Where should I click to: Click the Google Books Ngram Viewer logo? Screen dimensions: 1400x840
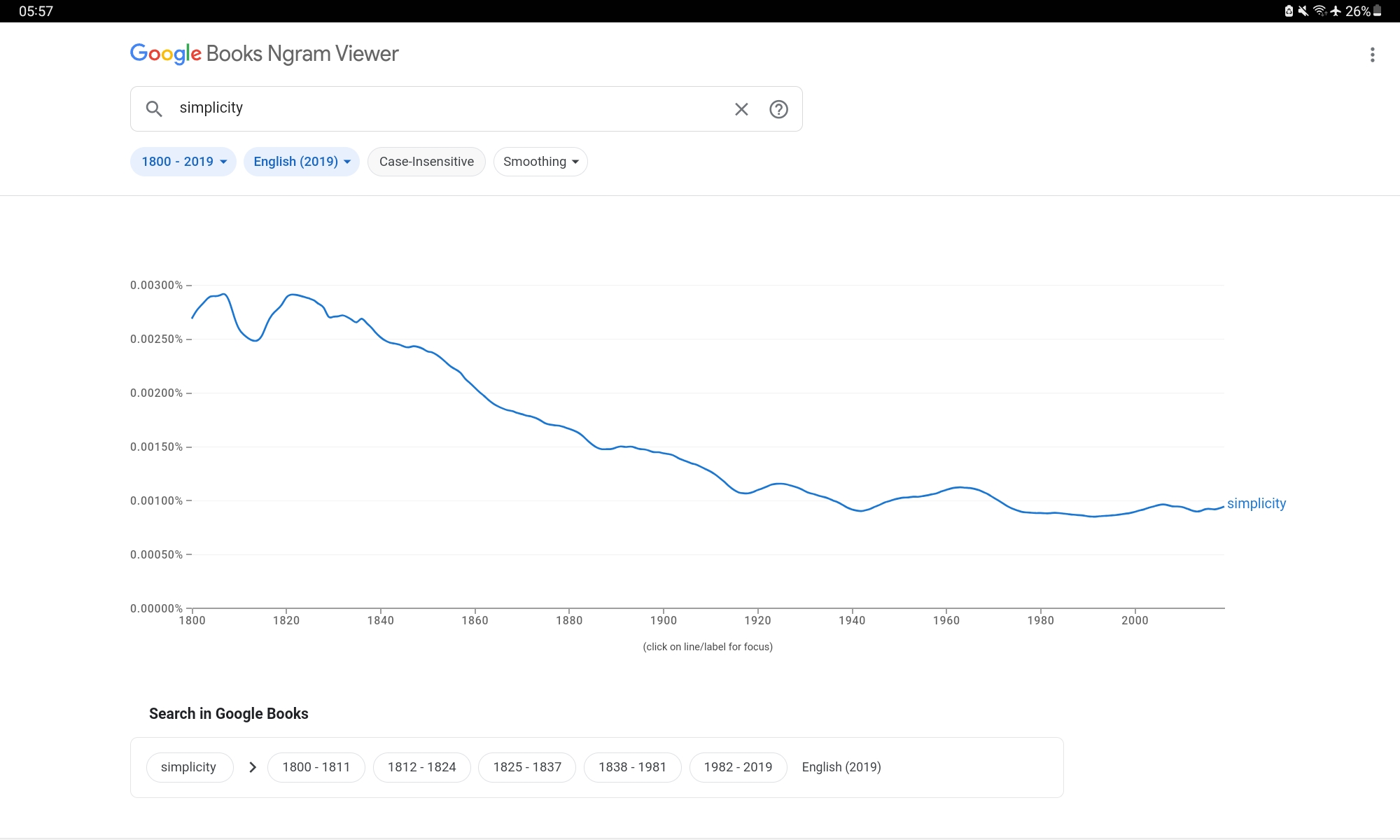point(265,54)
